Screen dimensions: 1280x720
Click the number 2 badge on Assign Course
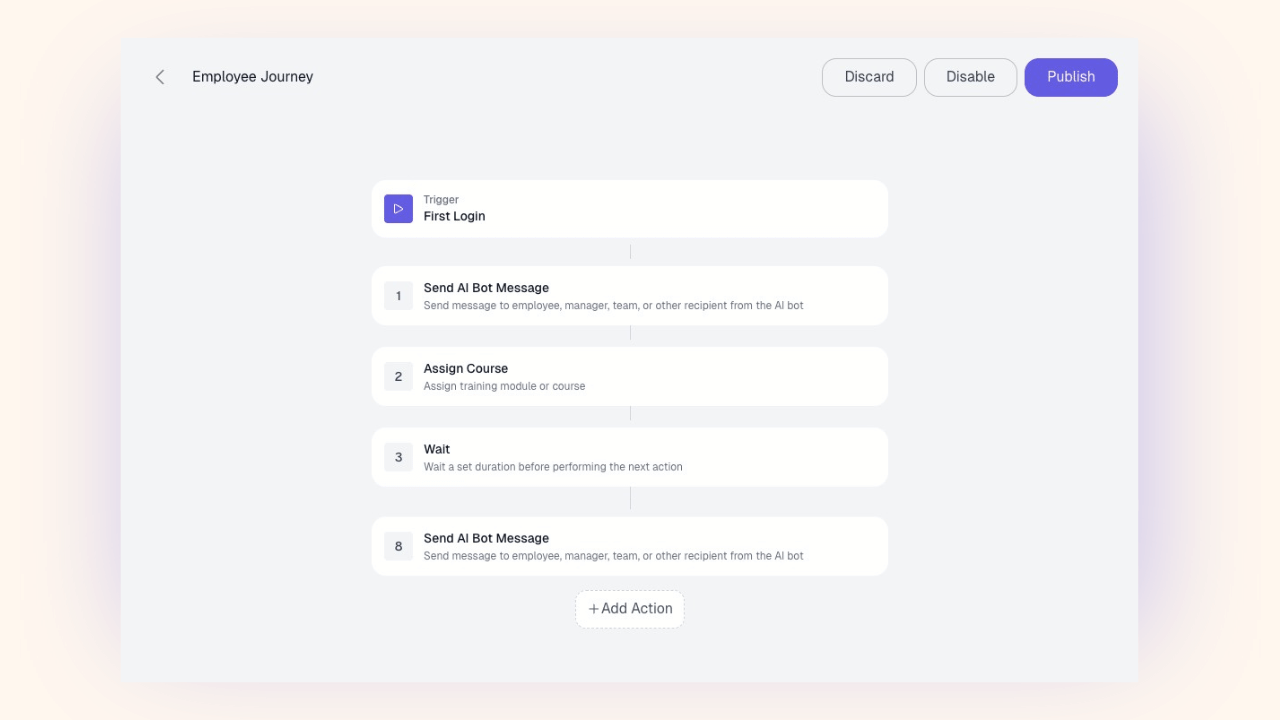tap(398, 376)
